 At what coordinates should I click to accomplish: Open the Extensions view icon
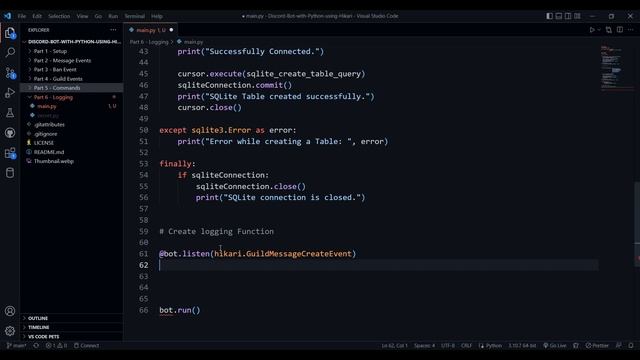10,153
